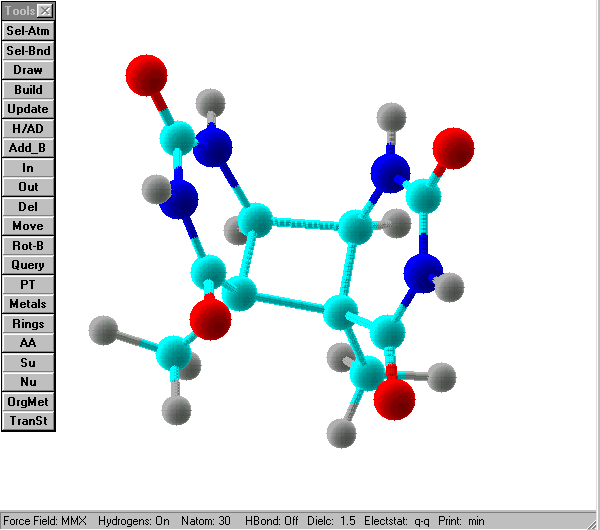Image resolution: width=600 pixels, height=530 pixels.
Task: Open the Nu nucleosides button
Action: click(x=28, y=382)
